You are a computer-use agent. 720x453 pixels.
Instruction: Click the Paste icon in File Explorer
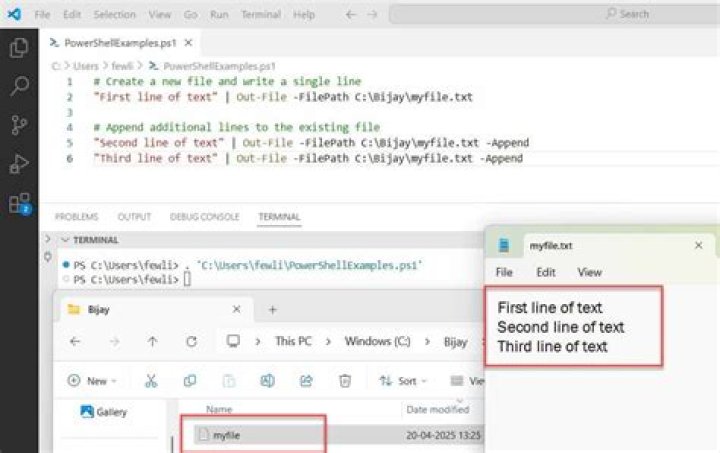[x=229, y=381]
